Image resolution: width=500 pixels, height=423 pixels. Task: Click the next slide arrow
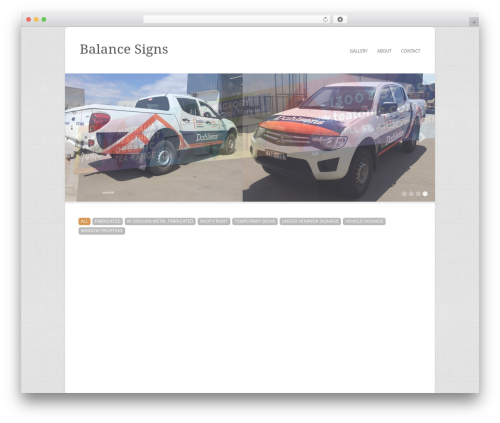(422, 137)
